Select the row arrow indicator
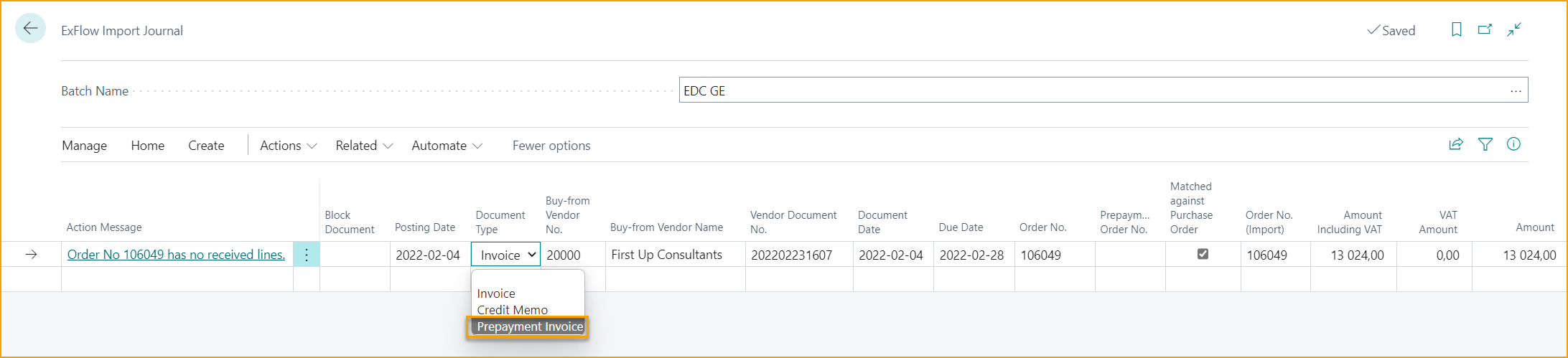The height and width of the screenshot is (358, 1568). (x=31, y=255)
